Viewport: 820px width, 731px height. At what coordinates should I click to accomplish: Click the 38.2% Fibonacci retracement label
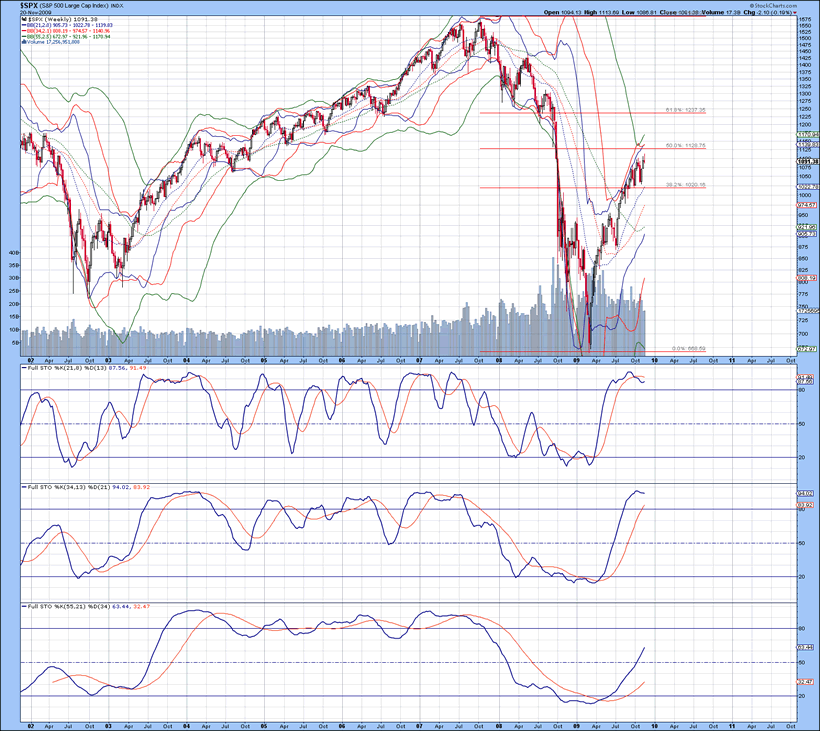(x=686, y=185)
